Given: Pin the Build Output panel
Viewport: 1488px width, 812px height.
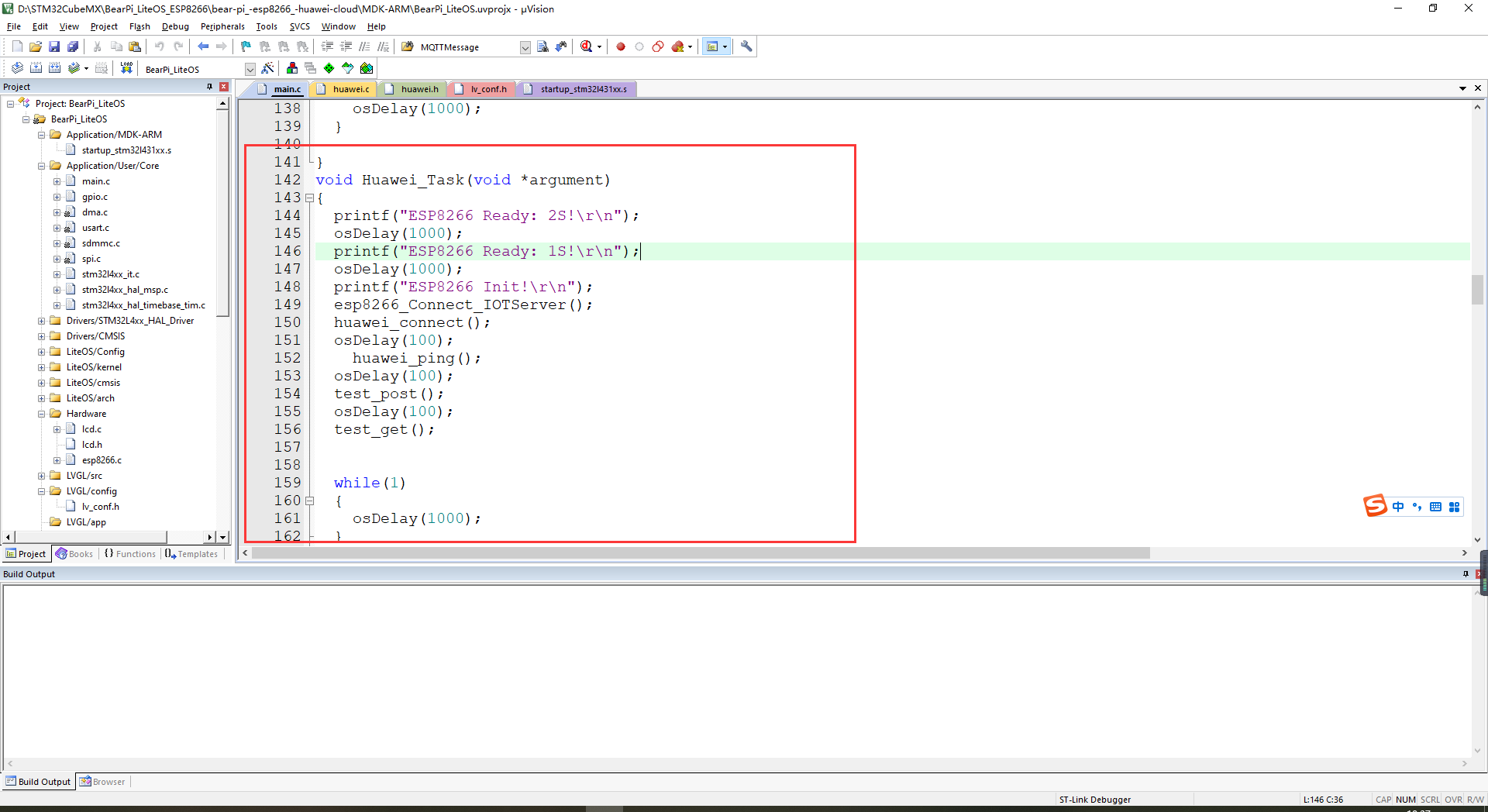Looking at the screenshot, I should pos(1466,574).
